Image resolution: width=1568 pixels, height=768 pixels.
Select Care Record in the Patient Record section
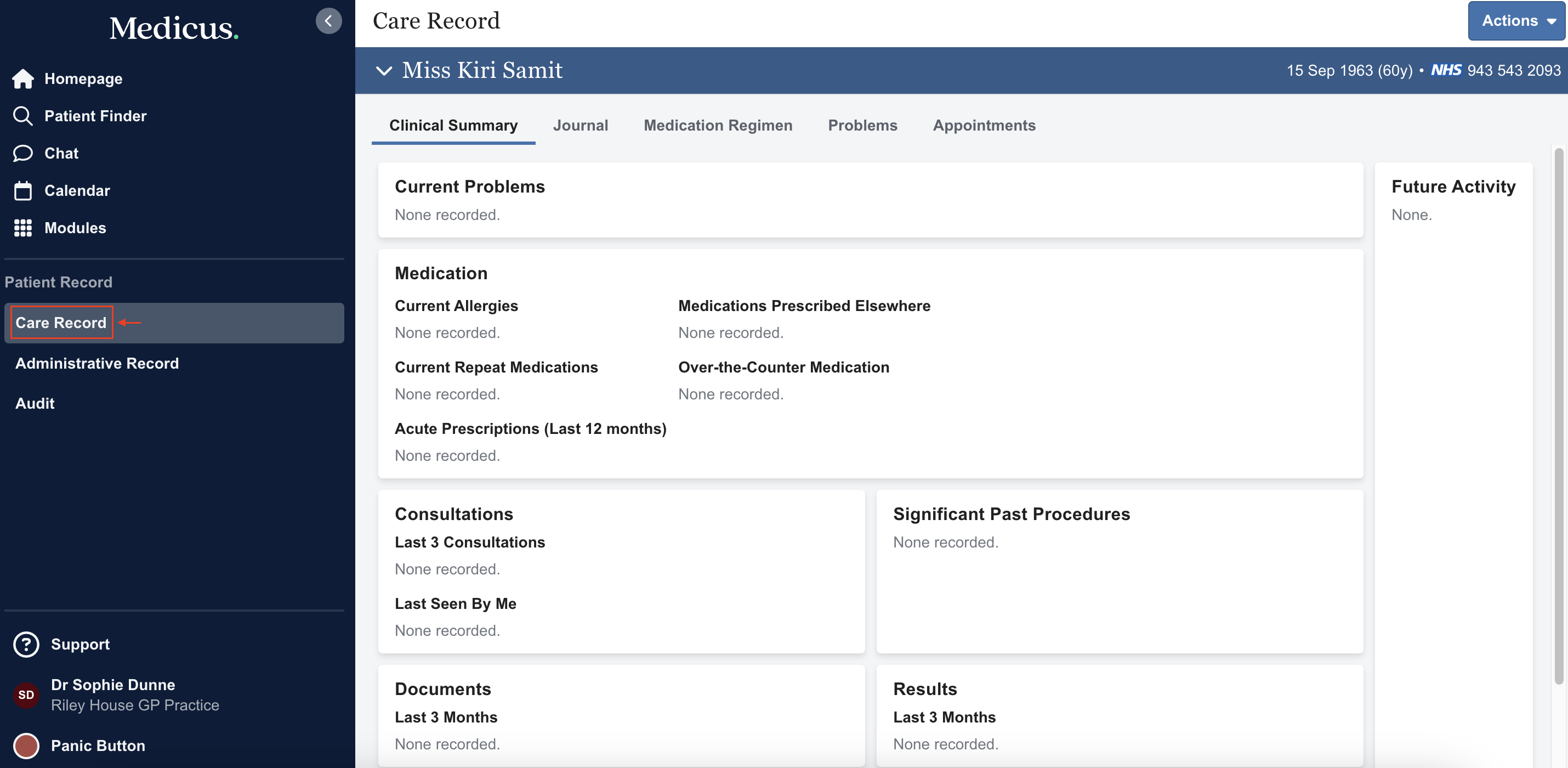click(x=61, y=323)
